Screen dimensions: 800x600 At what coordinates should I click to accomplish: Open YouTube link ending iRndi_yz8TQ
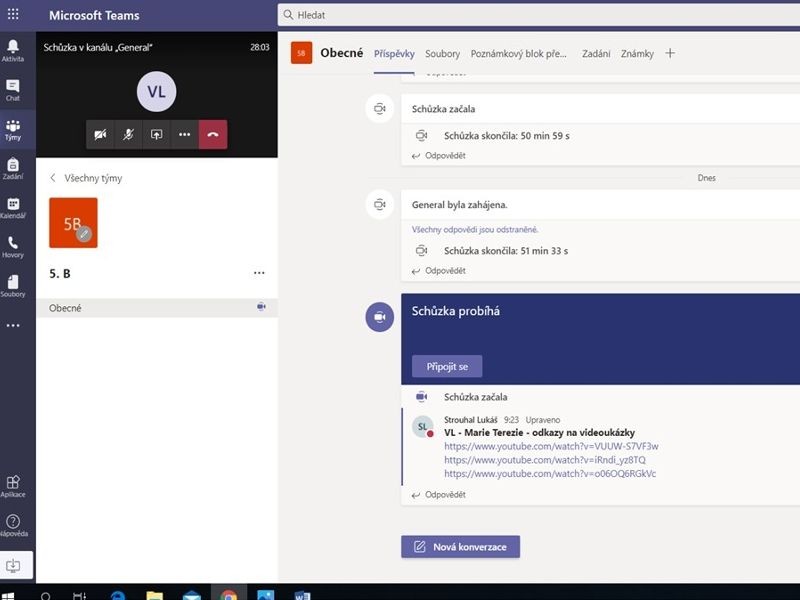545,460
